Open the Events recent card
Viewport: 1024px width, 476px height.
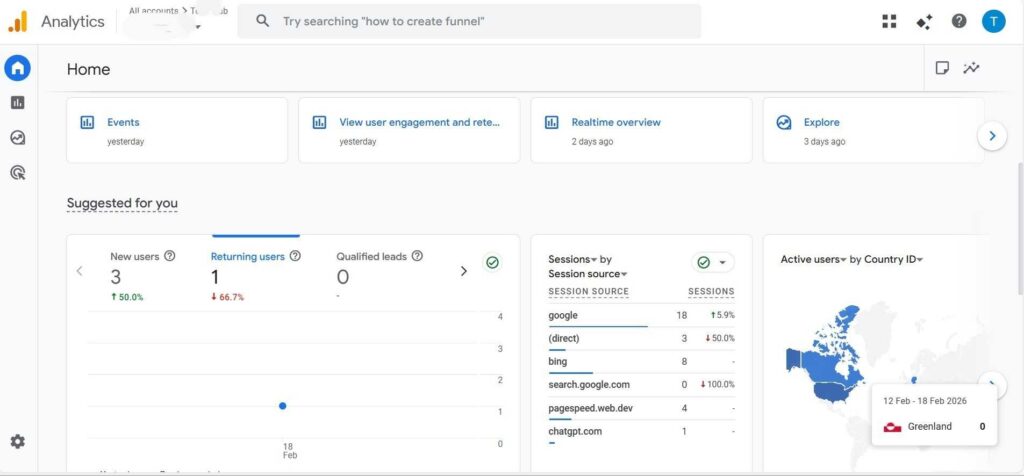tap(177, 131)
